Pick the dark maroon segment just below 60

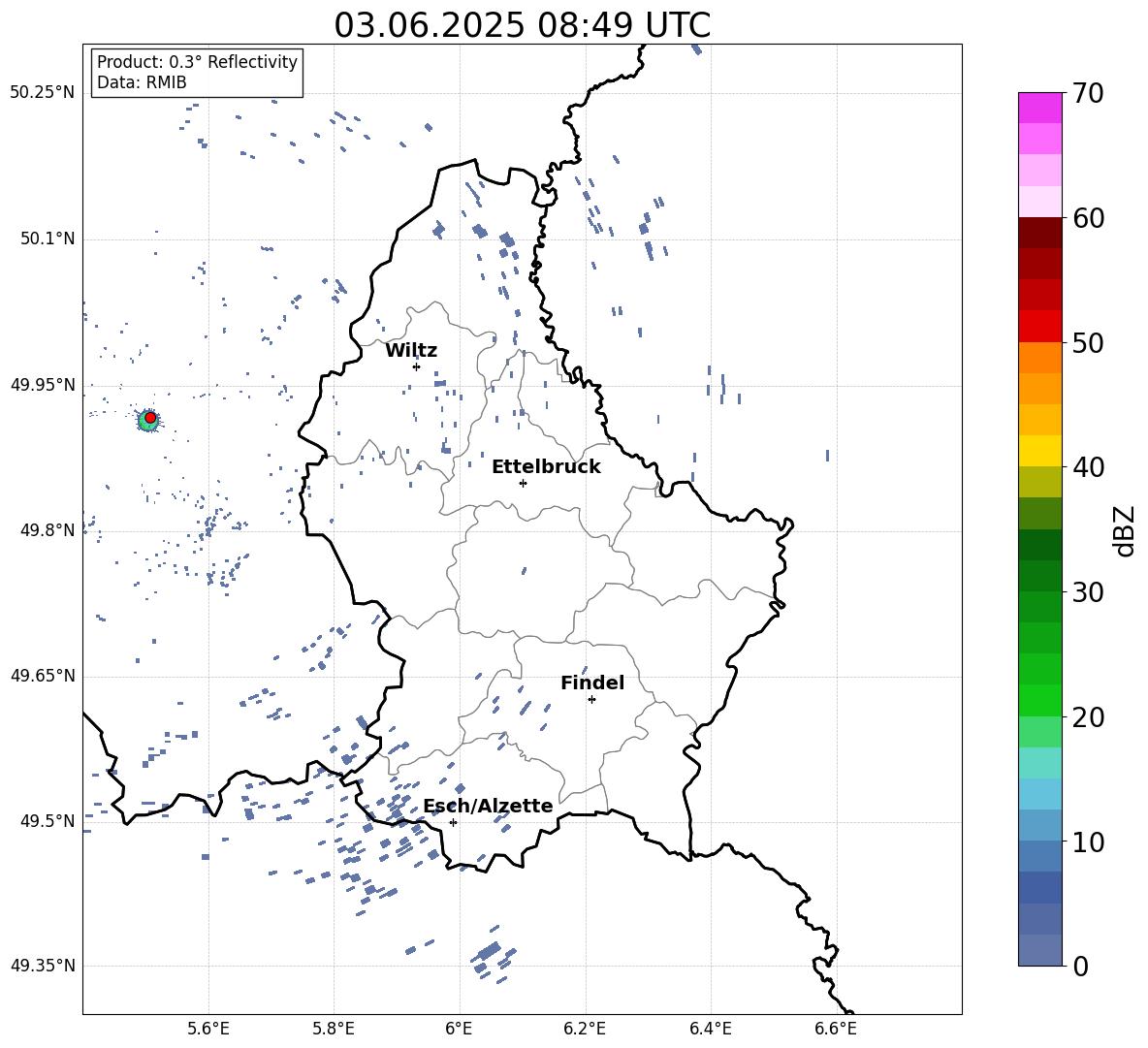click(1040, 233)
